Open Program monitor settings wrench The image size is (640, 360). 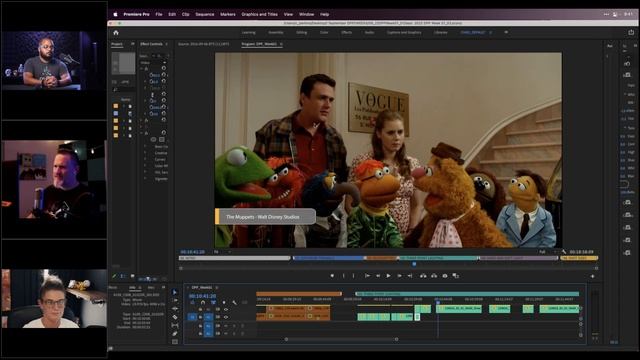564,252
